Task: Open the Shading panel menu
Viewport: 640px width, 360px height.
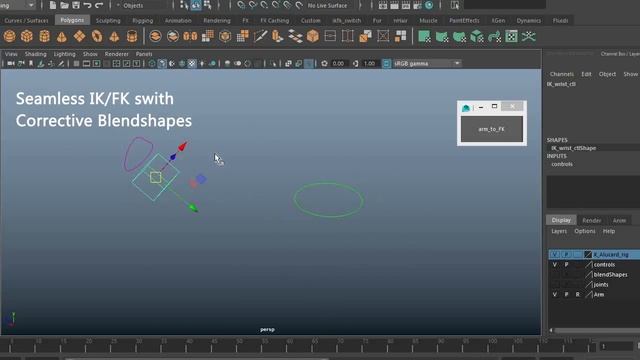Action: (x=36, y=54)
